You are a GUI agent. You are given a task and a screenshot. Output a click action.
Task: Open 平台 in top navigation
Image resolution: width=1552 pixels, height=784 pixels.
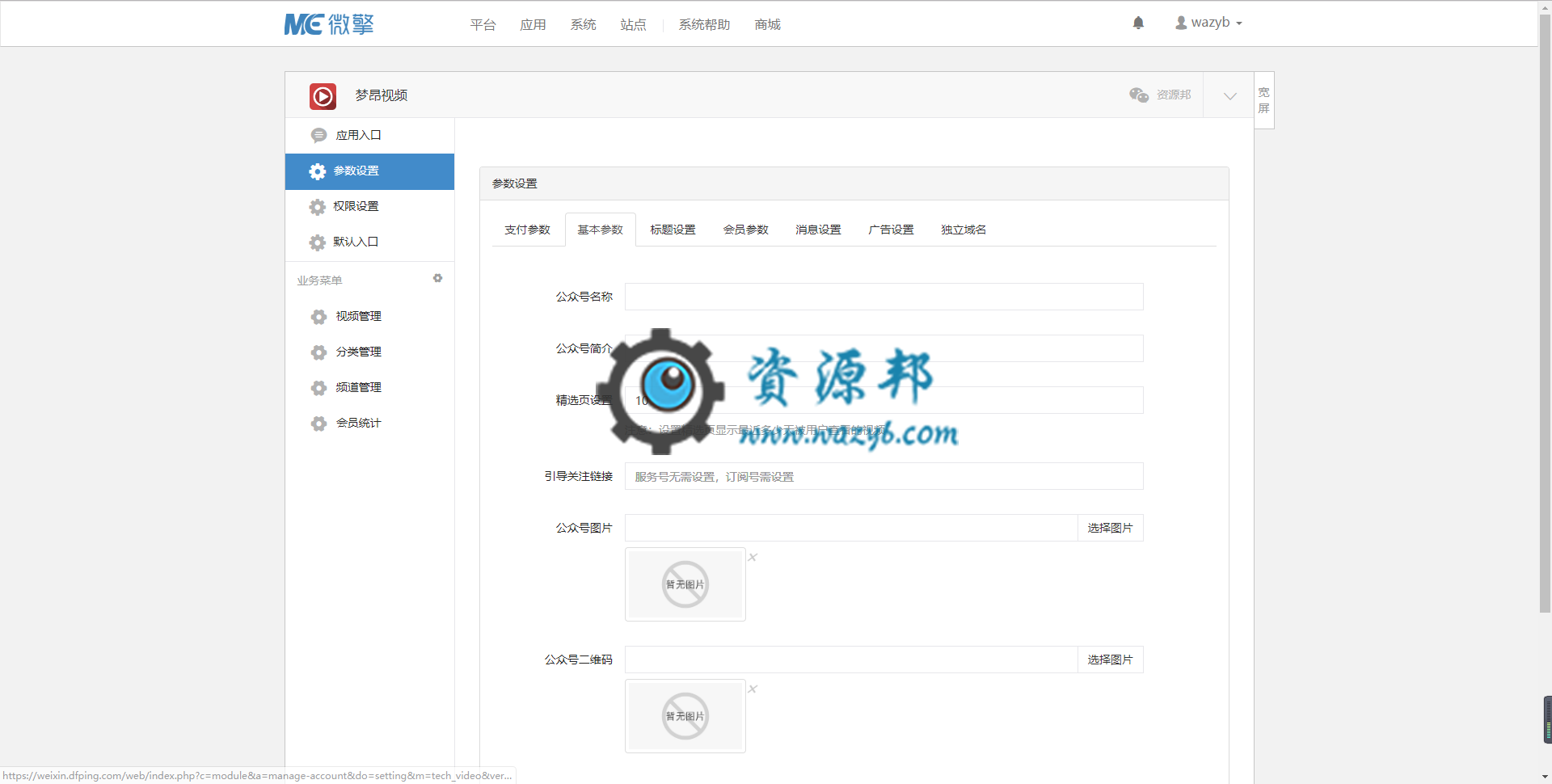coord(483,25)
